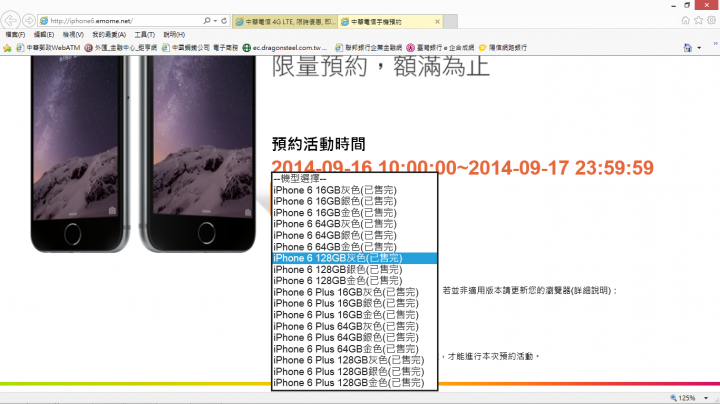Choose iPhone 6 Plus 64GB灰色 option
This screenshot has width=720, height=404.
pos(354,326)
